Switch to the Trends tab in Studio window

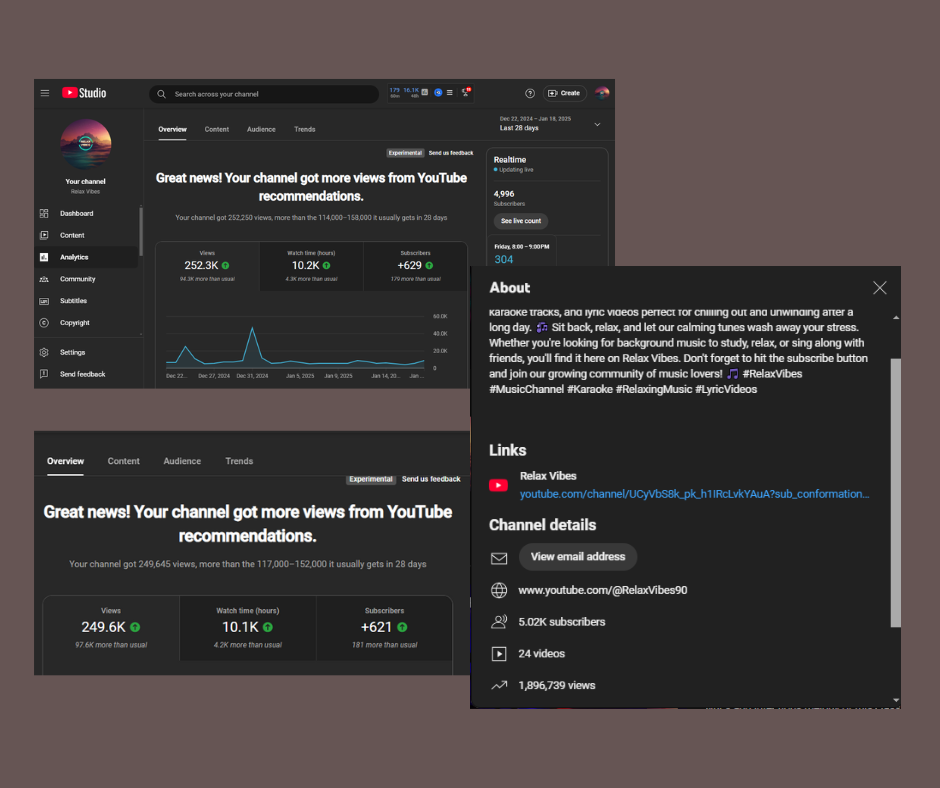(x=305, y=130)
